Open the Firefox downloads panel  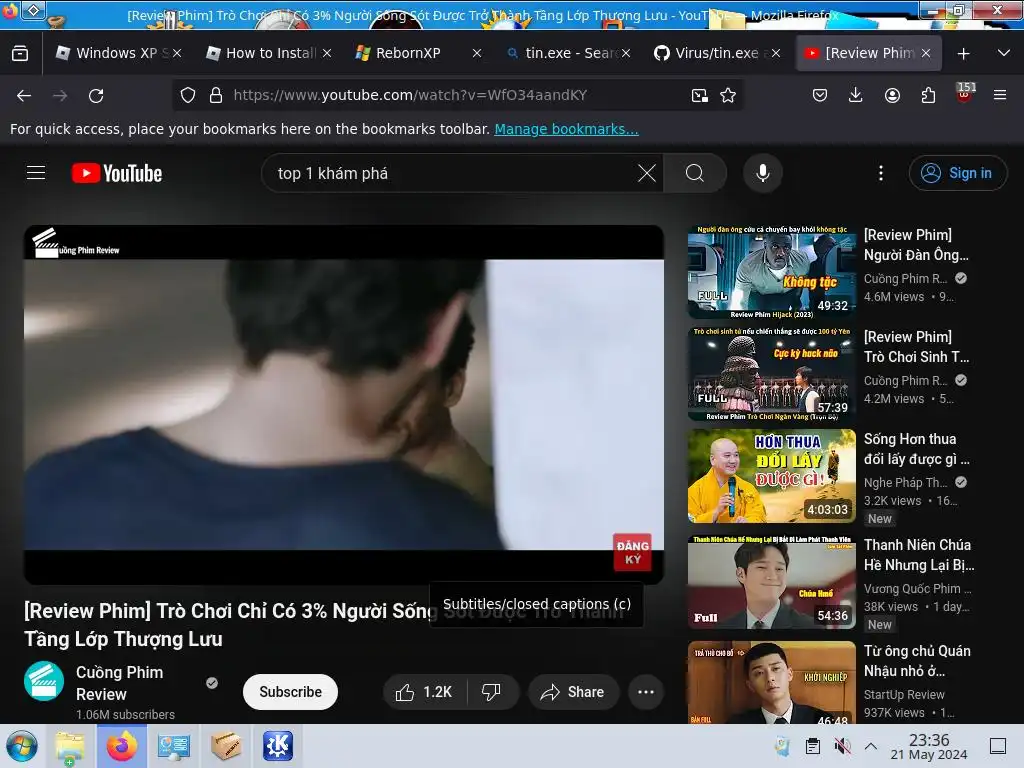[855, 95]
